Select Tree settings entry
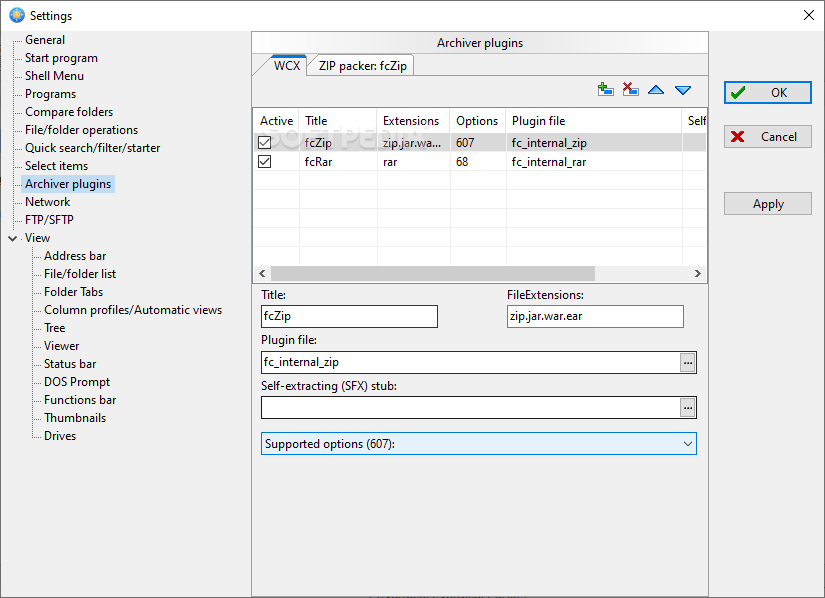Viewport: 825px width, 598px height. point(55,328)
